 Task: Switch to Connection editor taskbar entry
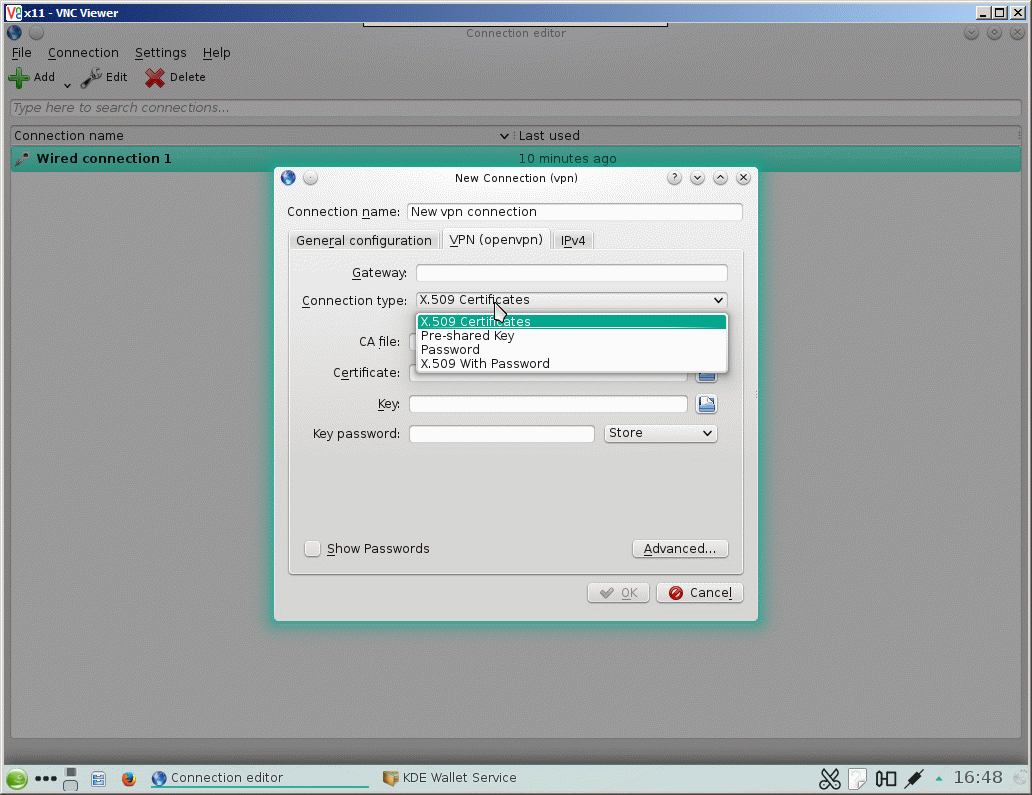(259, 778)
